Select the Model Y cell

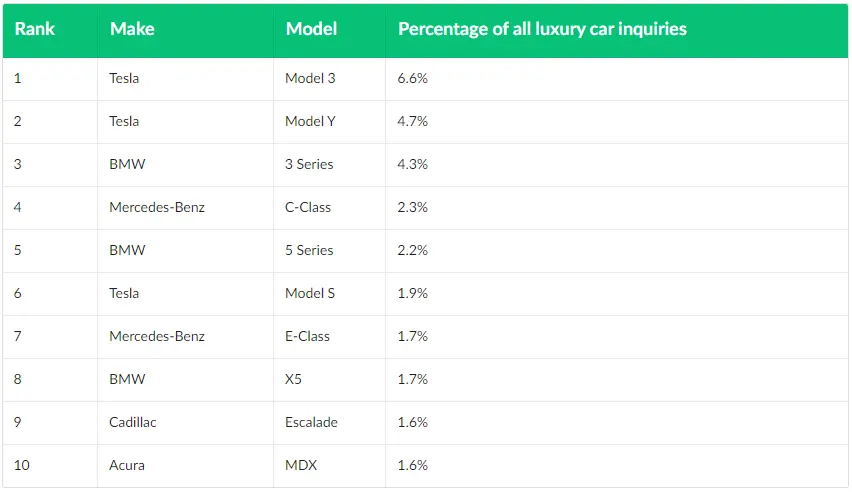[311, 121]
